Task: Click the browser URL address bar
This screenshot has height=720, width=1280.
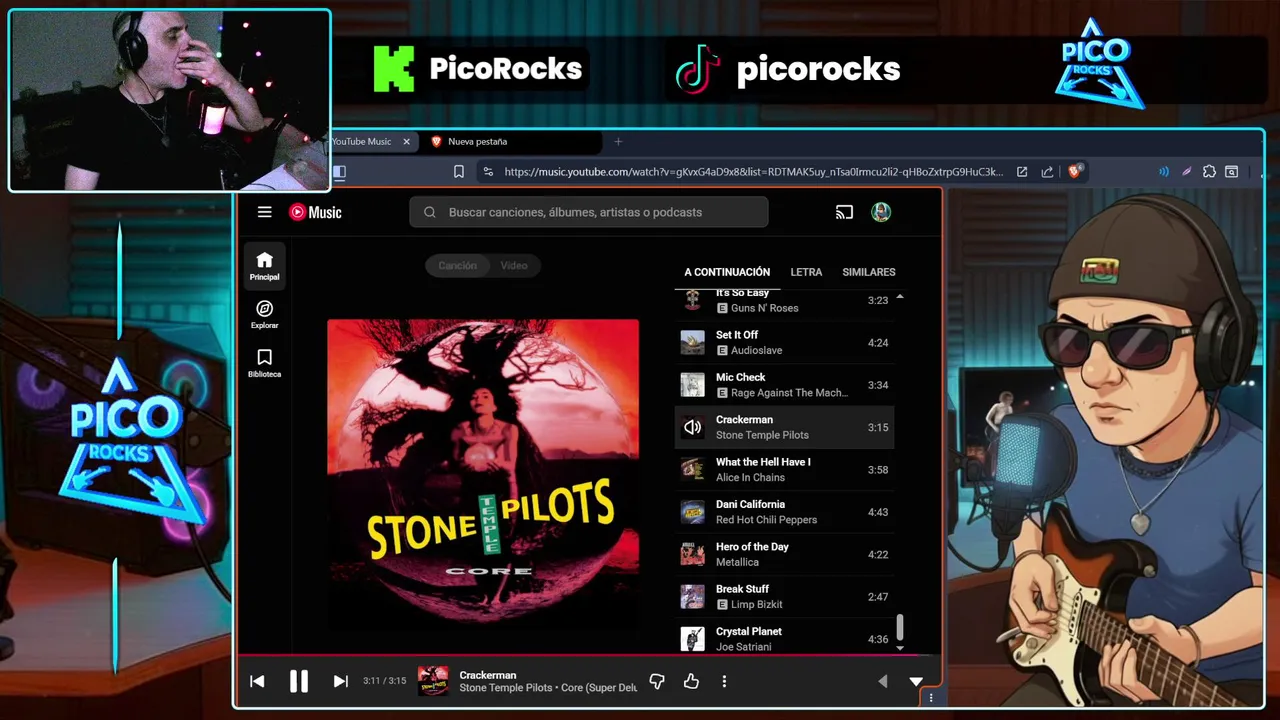Action: pos(752,172)
